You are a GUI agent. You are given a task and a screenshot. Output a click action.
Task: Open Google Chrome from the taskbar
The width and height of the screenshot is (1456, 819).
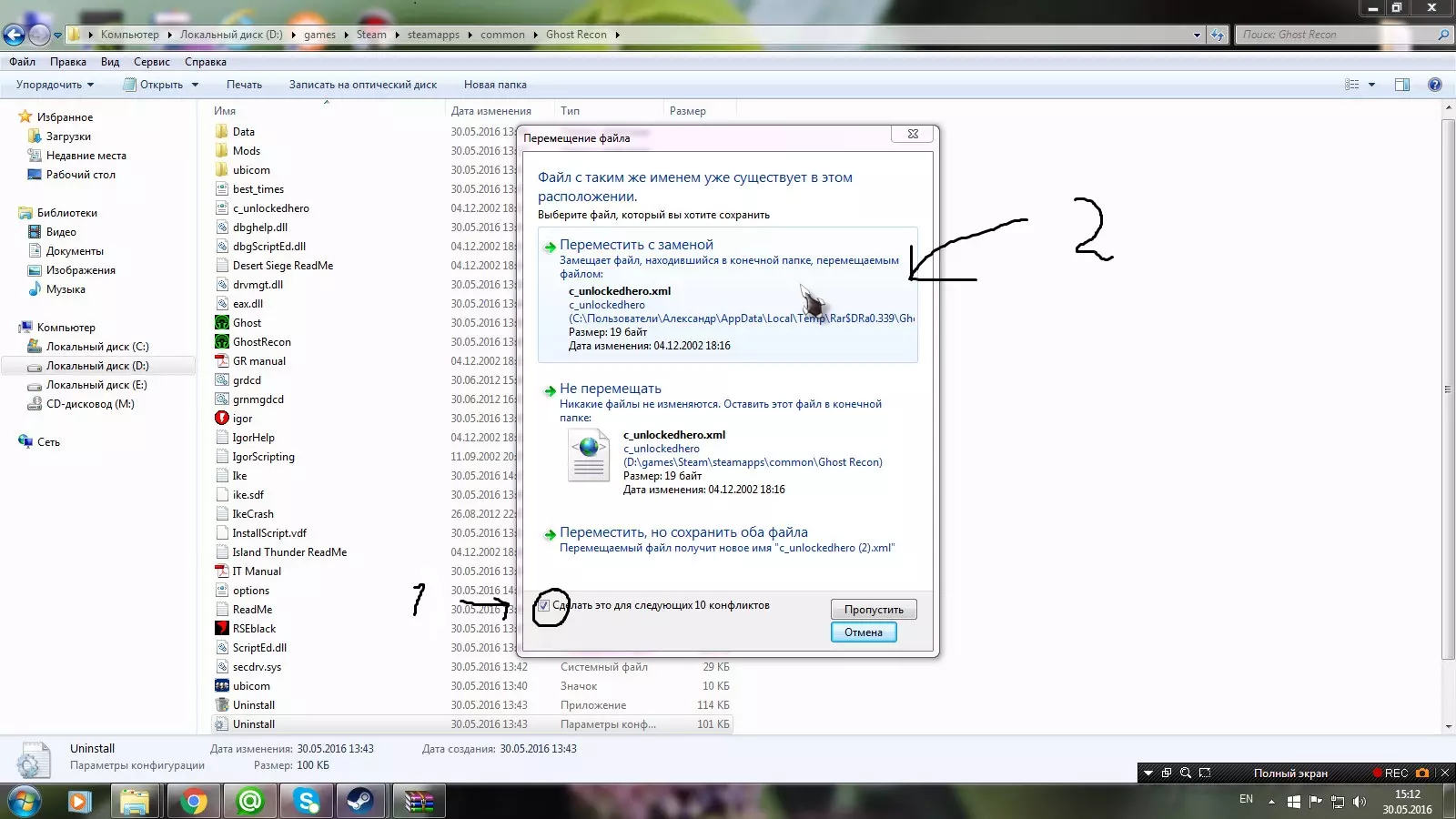tap(193, 802)
